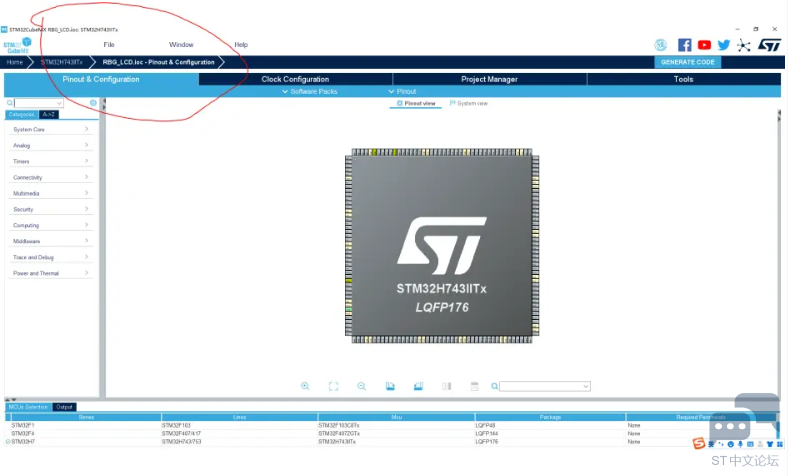
Task: Click the search magnifier in left panel
Action: [10, 103]
